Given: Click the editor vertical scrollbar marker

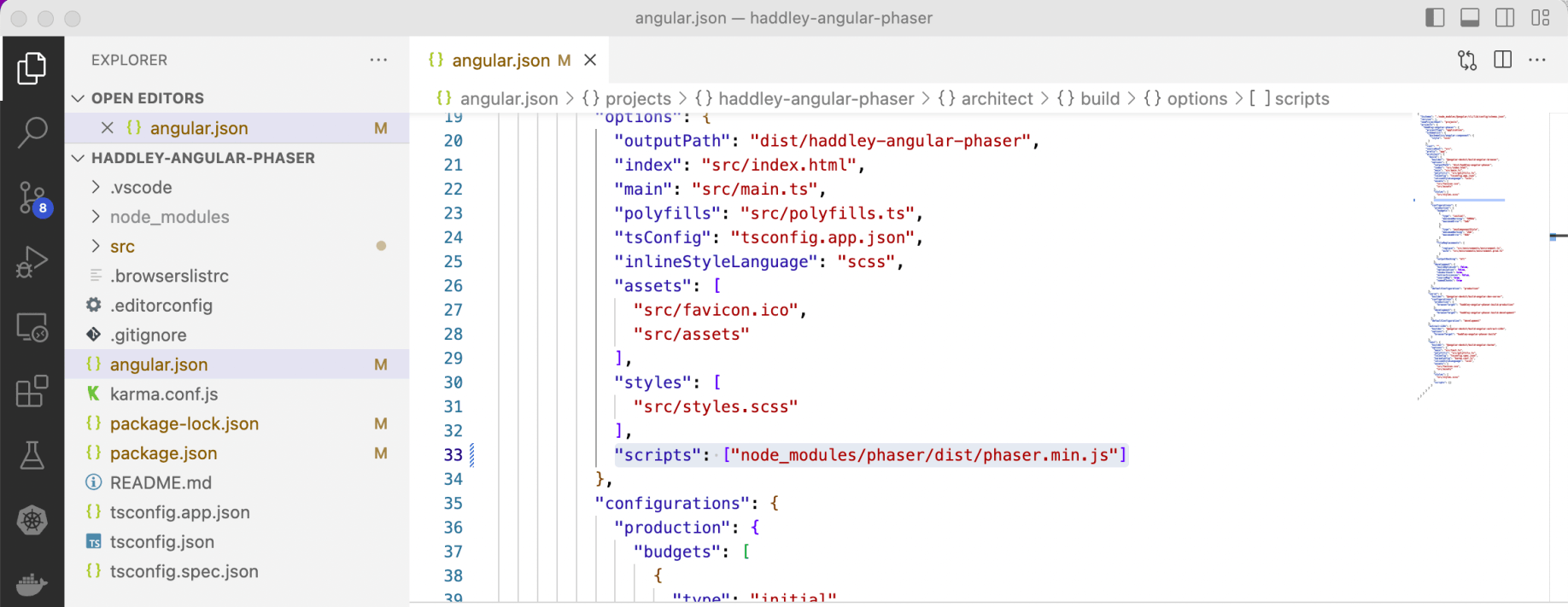Looking at the screenshot, I should 1559,236.
